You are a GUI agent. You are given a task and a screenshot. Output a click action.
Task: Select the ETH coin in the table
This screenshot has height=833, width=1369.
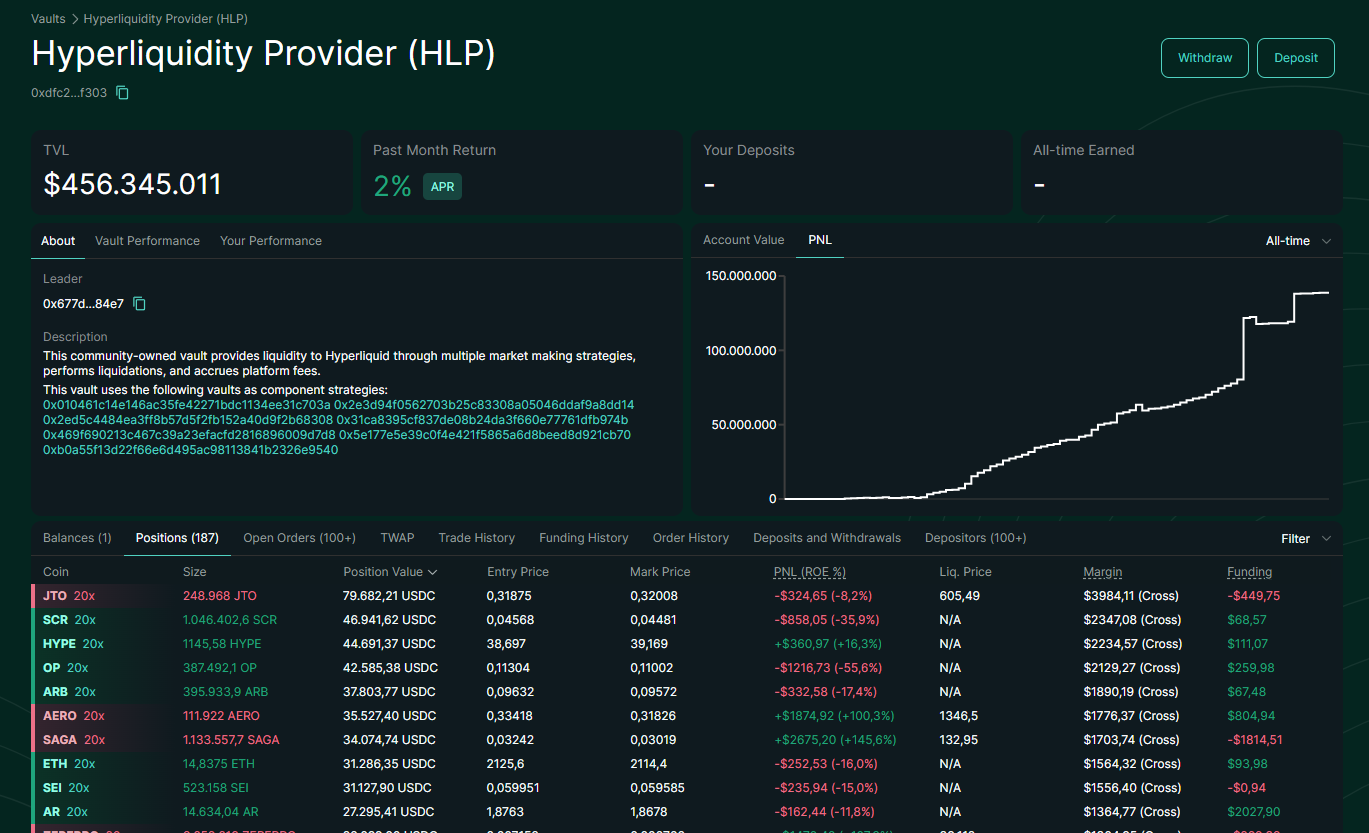tap(55, 764)
